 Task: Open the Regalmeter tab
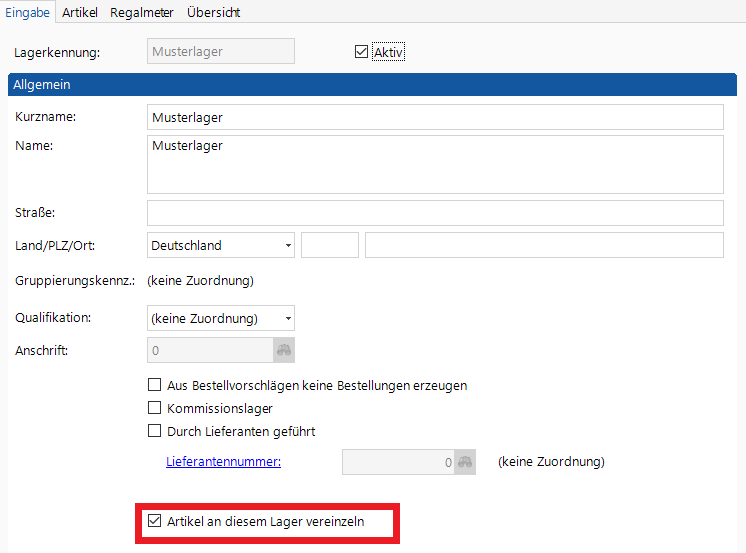point(142,13)
